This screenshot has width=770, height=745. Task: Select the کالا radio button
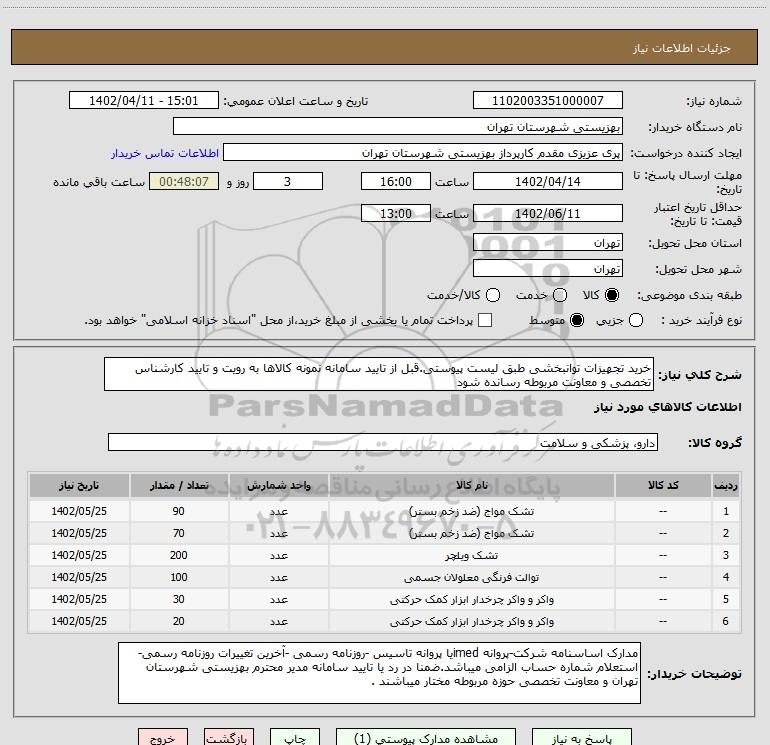tap(612, 295)
